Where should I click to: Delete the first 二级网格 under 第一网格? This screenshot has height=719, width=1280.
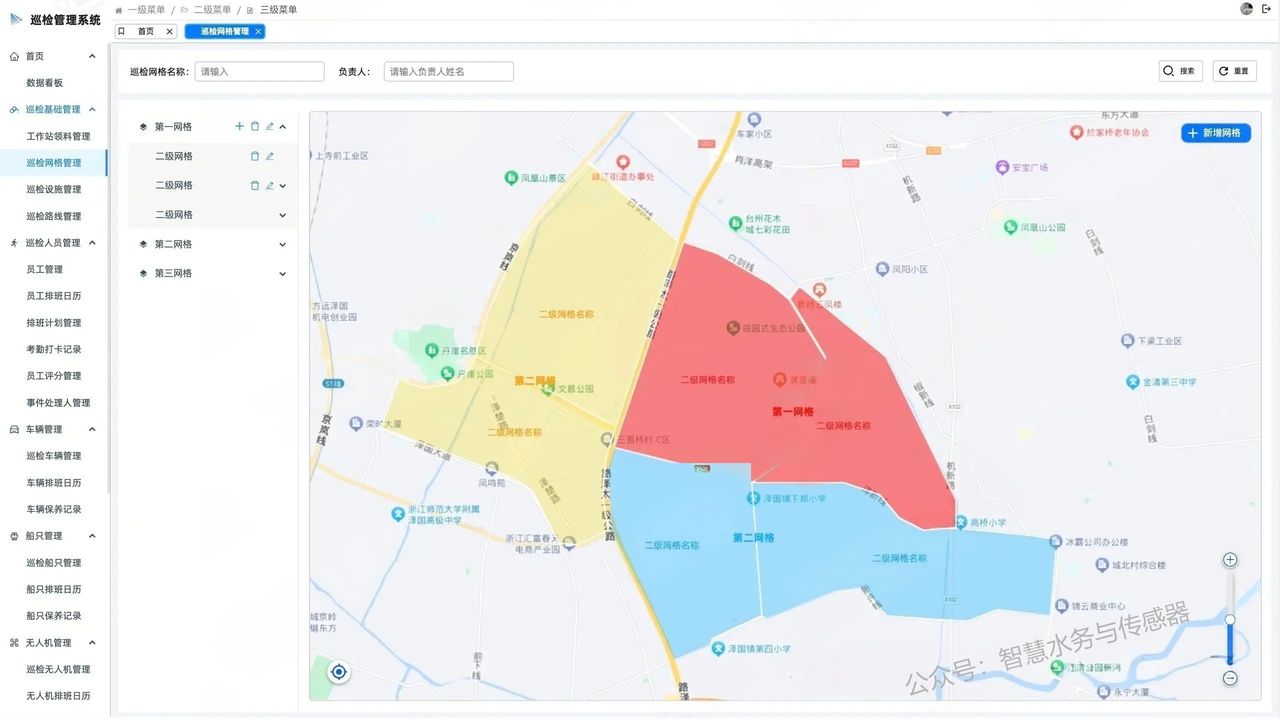[255, 156]
